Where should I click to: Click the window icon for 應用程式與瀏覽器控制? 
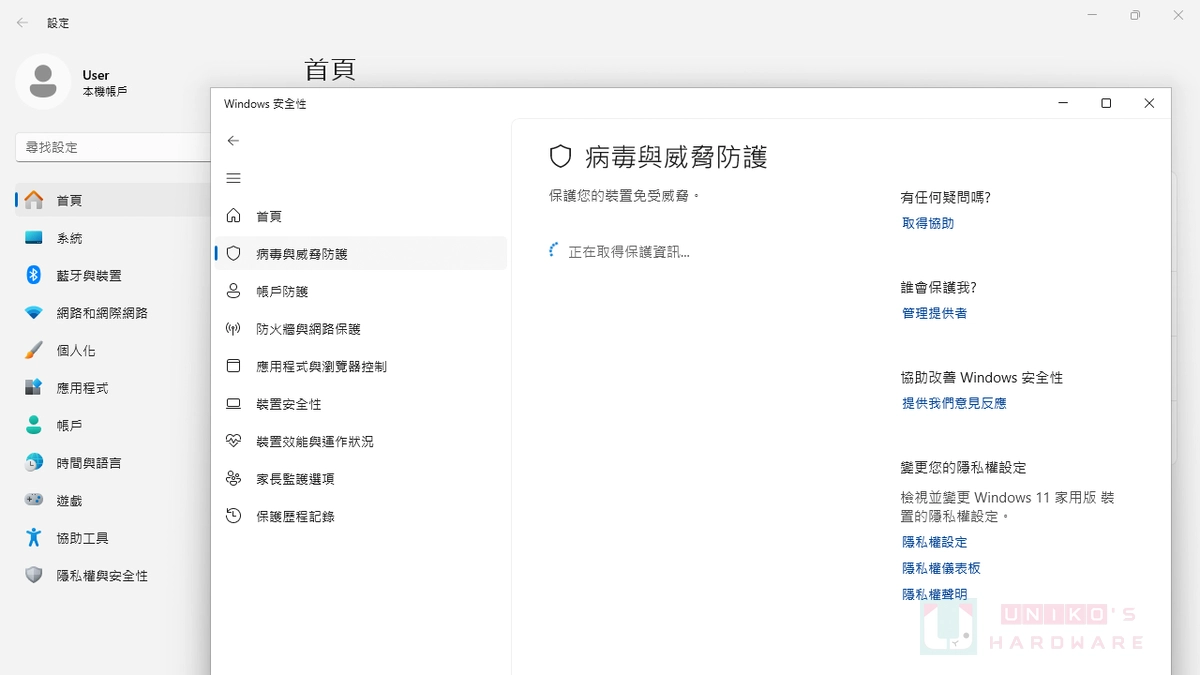click(x=233, y=366)
